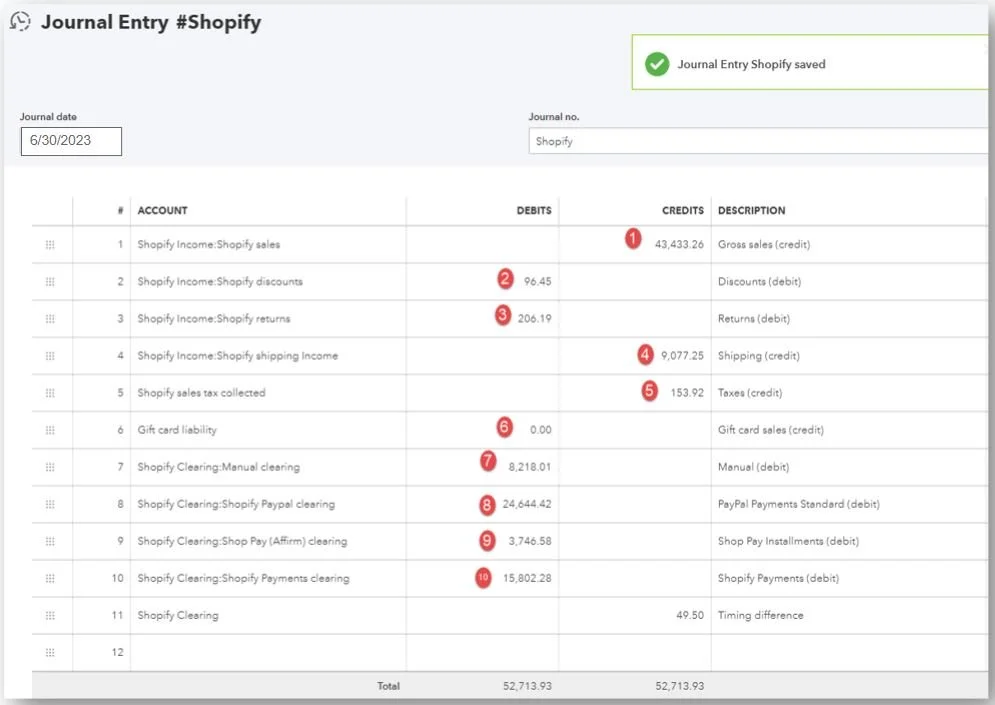
Task: Click the Discounts (debit) description
Action: [759, 281]
